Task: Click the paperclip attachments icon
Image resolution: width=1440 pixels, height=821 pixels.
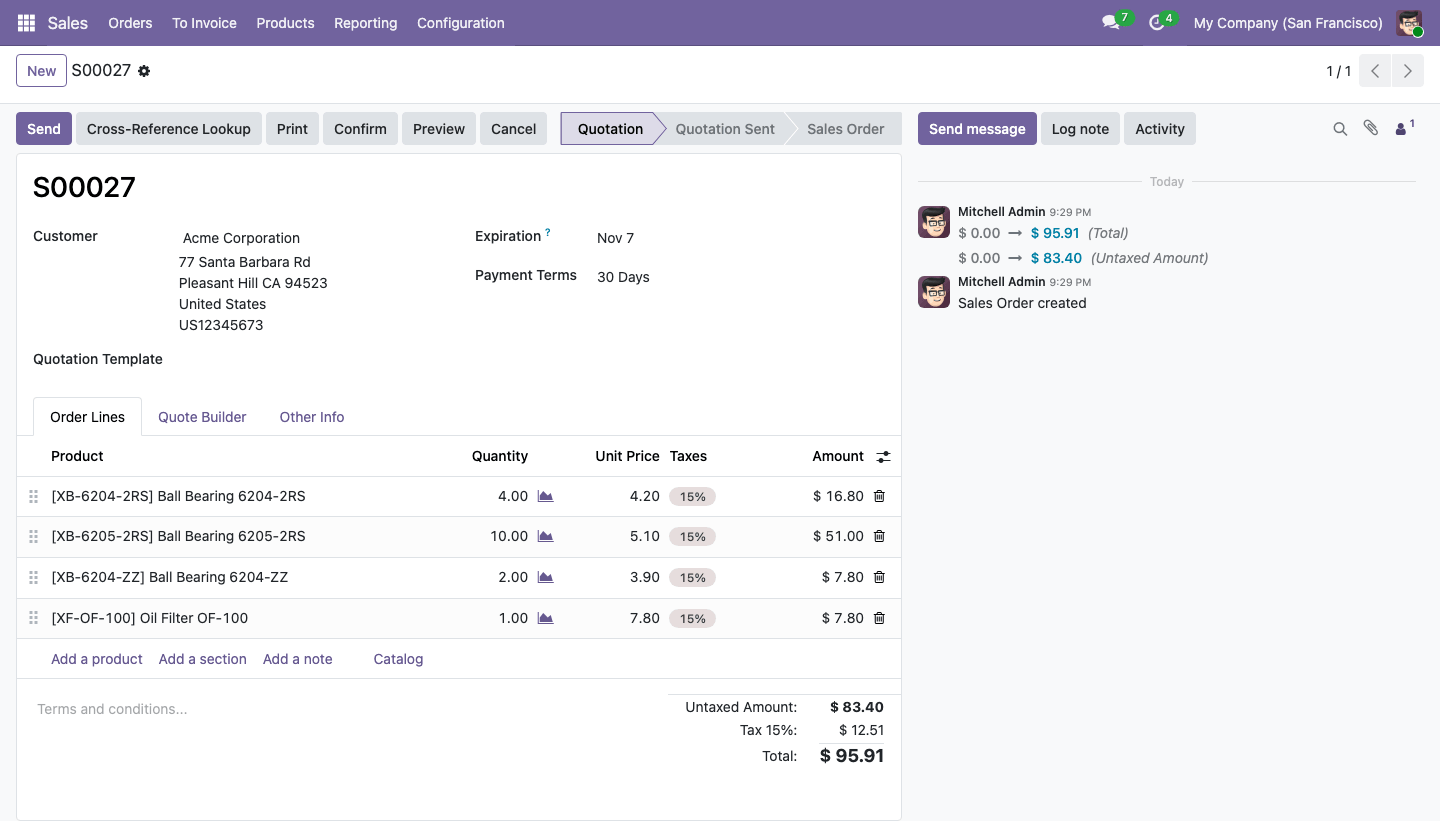Action: point(1371,129)
